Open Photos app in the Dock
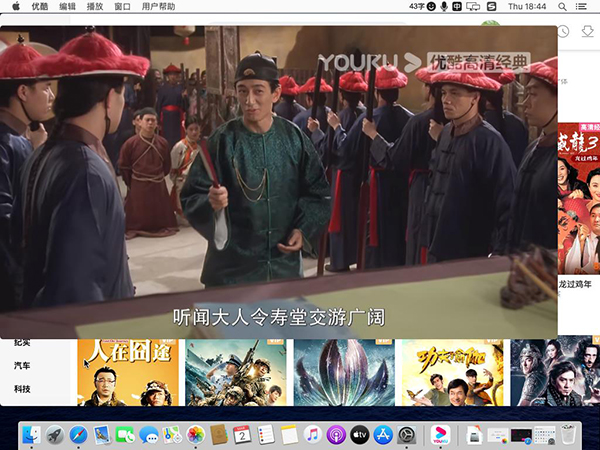This screenshot has height=450, width=600. (x=196, y=435)
